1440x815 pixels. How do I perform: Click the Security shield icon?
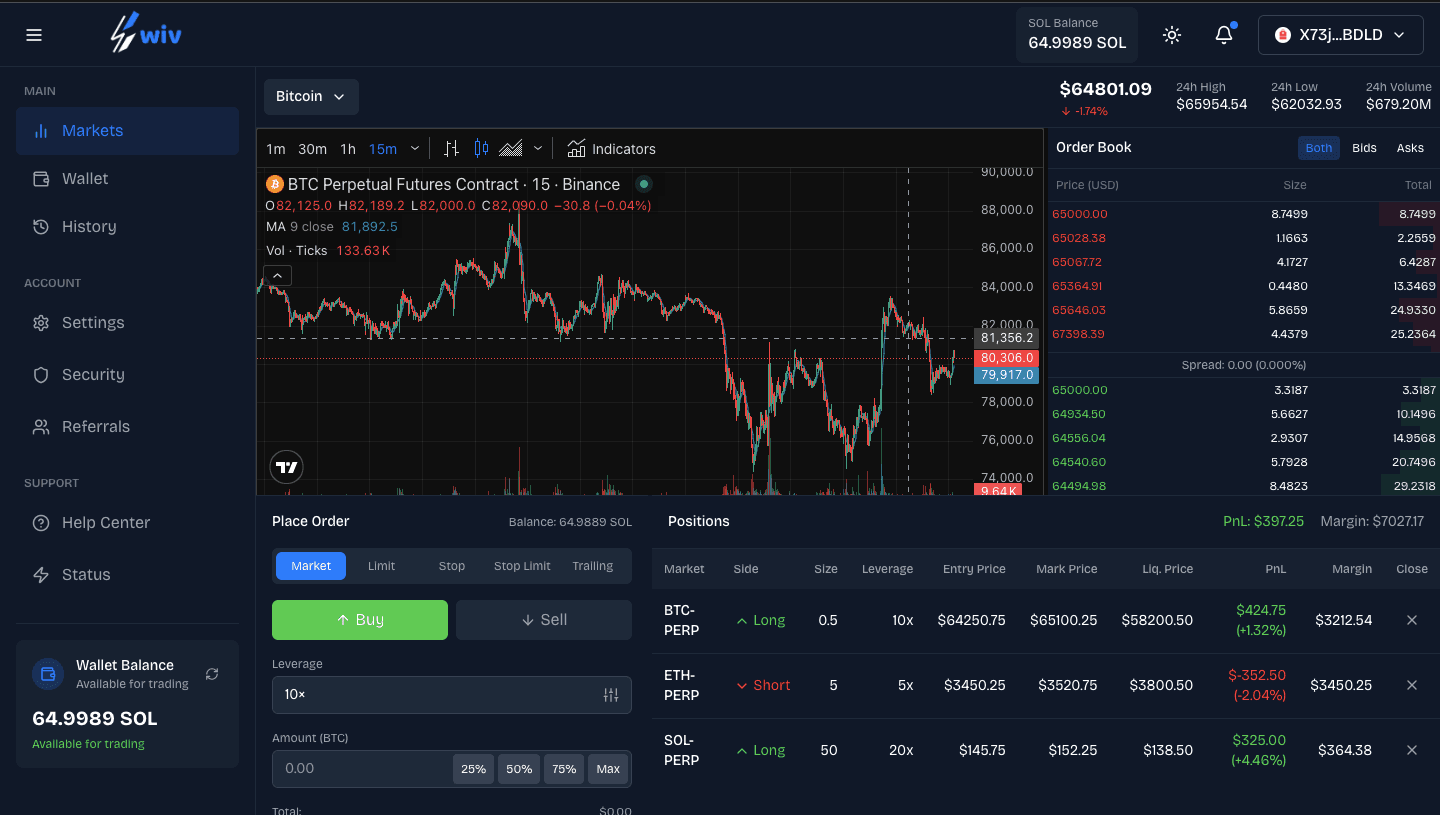[41, 375]
